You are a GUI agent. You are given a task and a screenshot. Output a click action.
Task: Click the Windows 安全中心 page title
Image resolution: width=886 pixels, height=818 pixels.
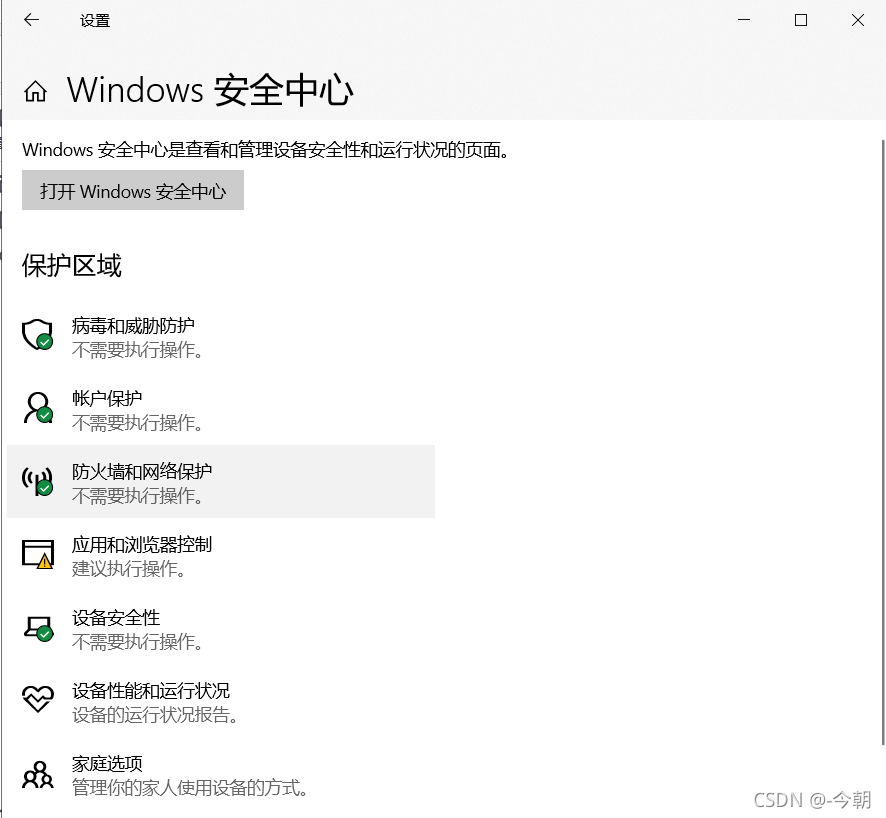pyautogui.click(x=210, y=90)
